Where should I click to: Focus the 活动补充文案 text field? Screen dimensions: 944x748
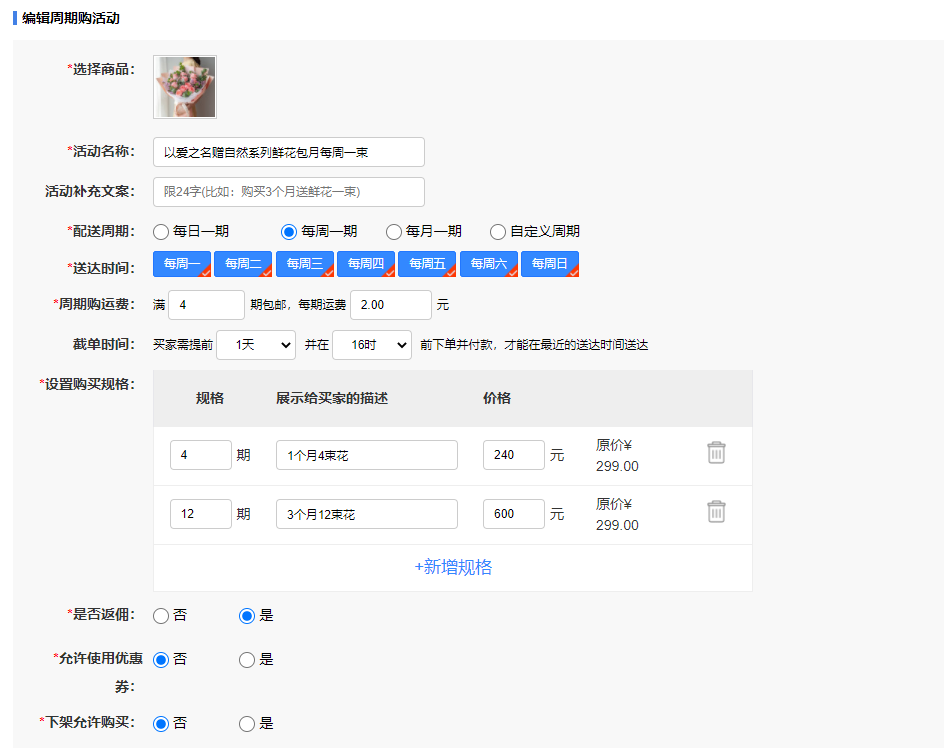(x=289, y=192)
